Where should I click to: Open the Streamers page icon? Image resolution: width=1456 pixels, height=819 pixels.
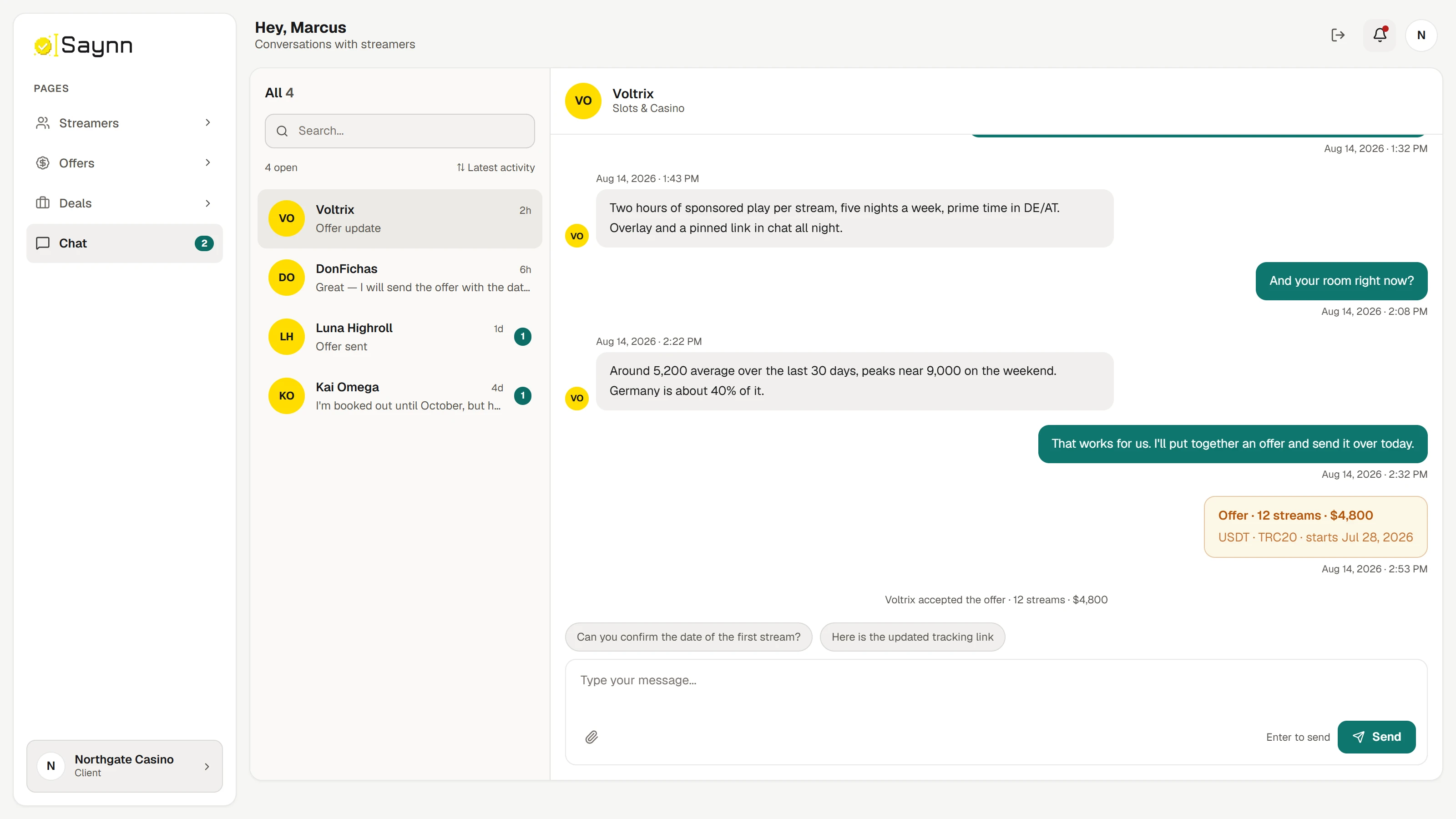43,123
